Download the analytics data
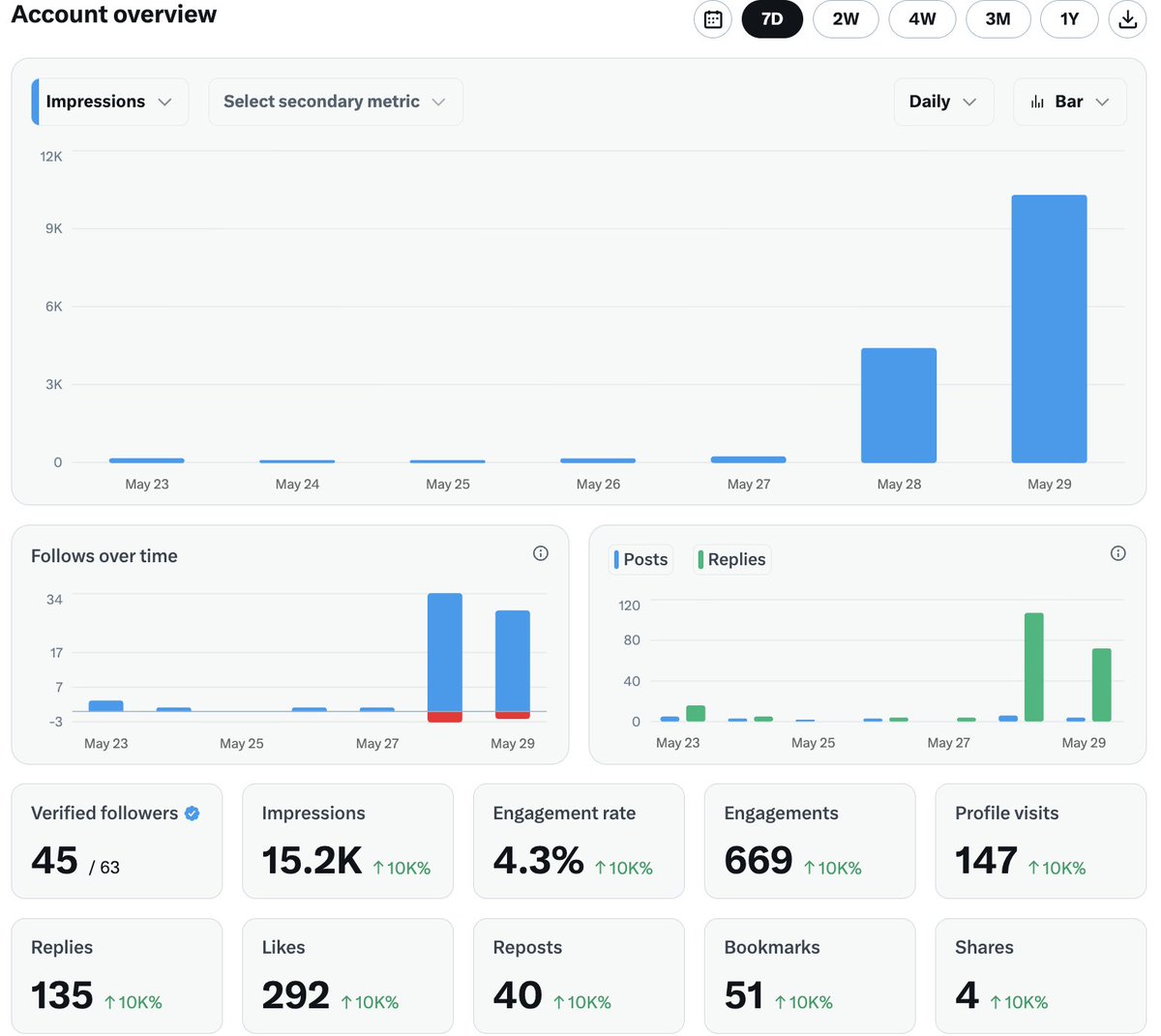Viewport: 1161px width, 1036px height. [1127, 19]
